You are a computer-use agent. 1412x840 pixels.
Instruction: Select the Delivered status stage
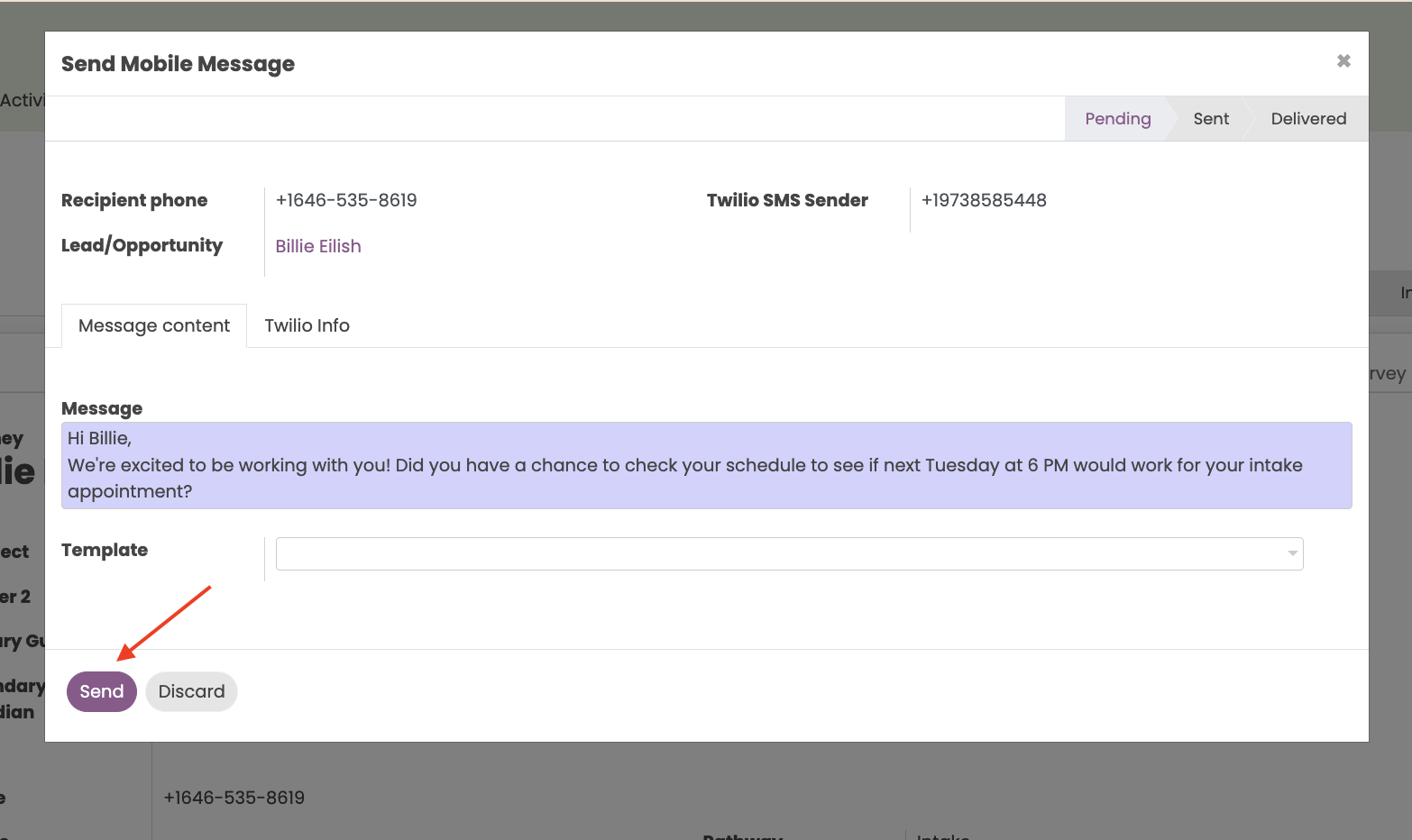(x=1308, y=118)
